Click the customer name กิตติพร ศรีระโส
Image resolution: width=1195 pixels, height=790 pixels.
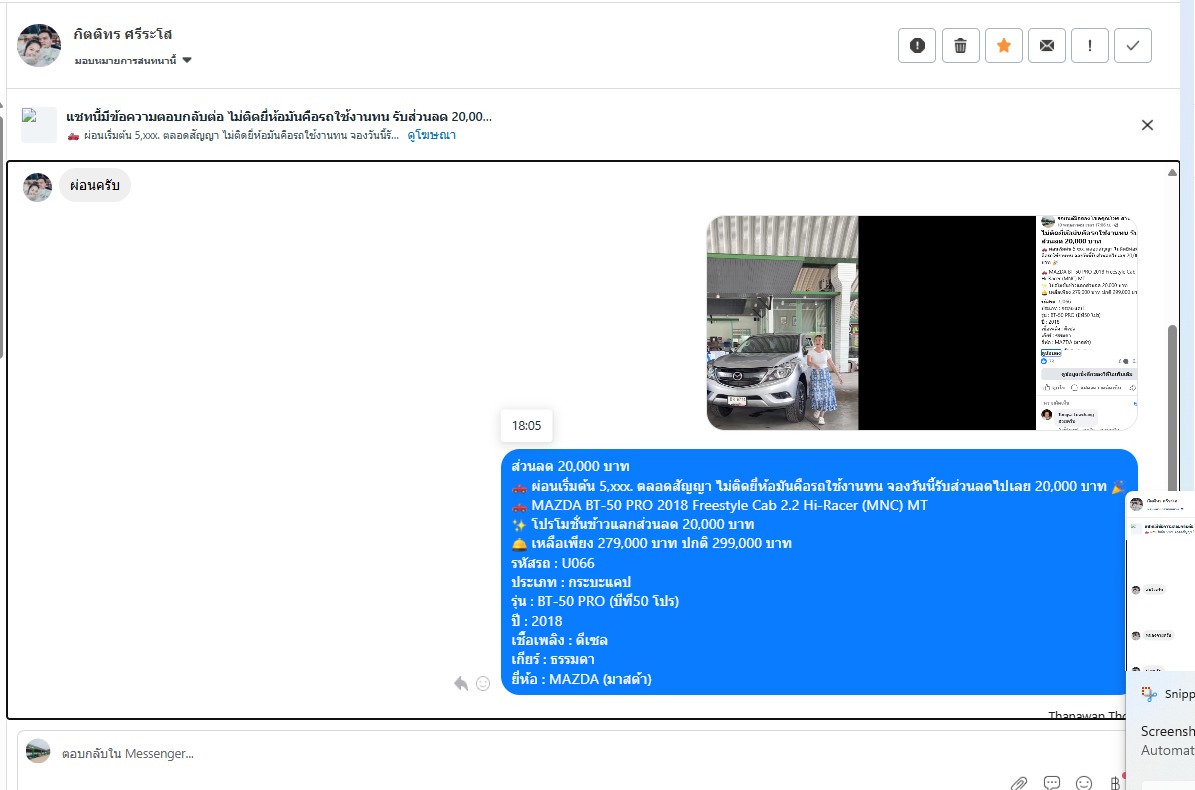tap(123, 34)
